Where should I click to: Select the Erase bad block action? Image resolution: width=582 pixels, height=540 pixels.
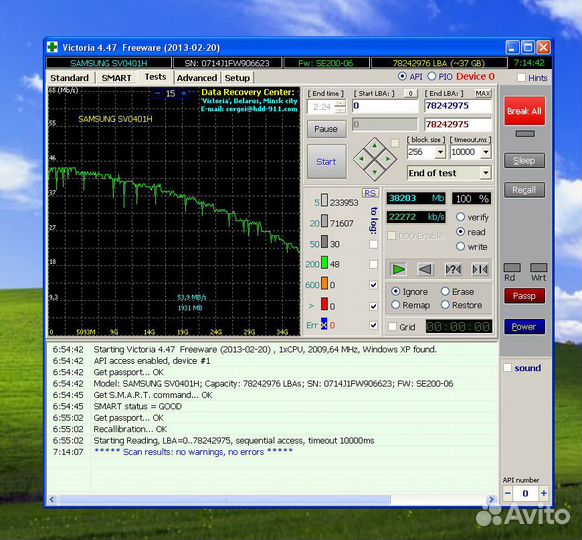click(445, 291)
